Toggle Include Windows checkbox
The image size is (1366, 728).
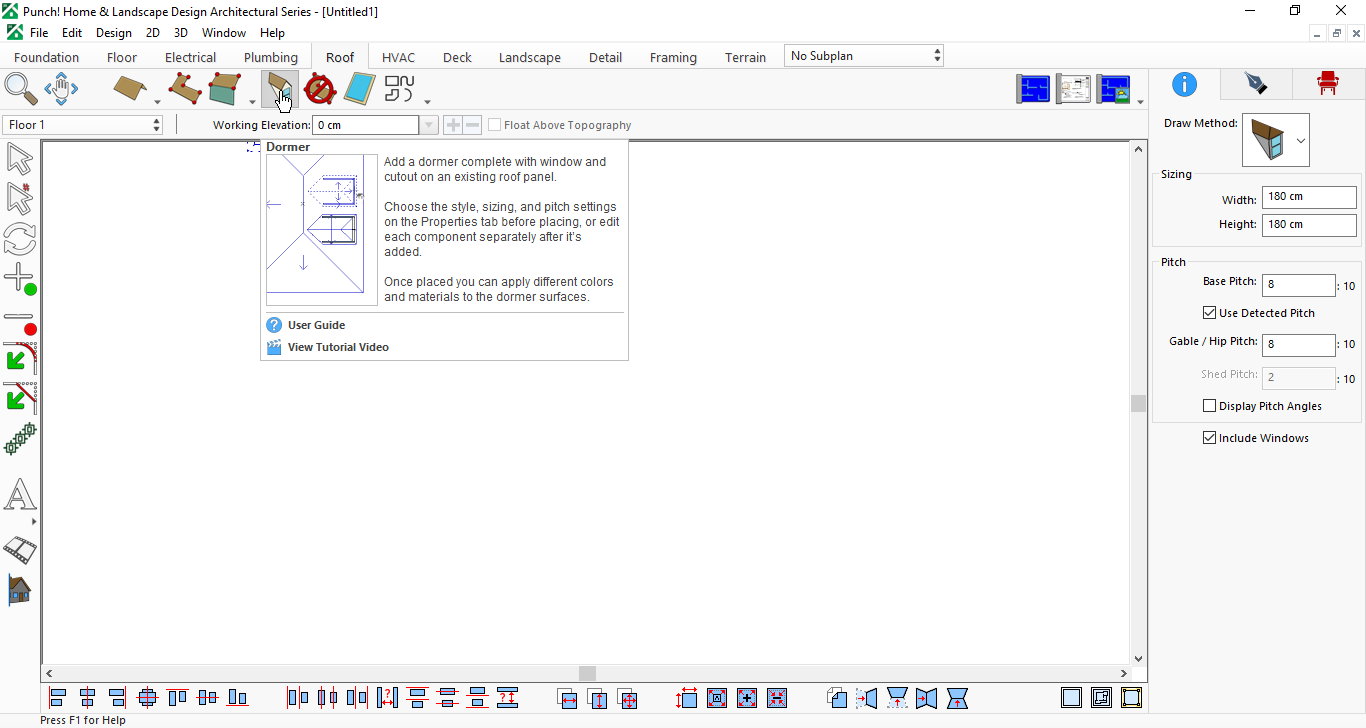pyautogui.click(x=1210, y=438)
